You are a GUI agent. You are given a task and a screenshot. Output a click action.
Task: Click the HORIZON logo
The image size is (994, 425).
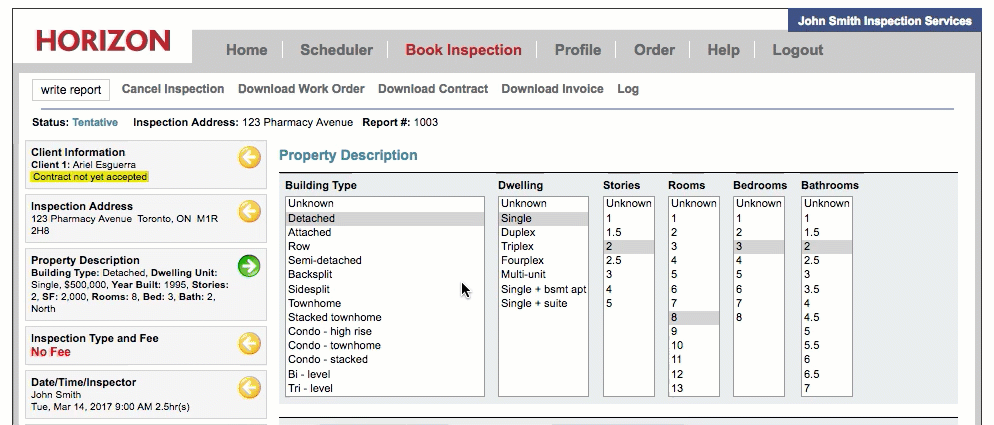pyautogui.click(x=103, y=41)
